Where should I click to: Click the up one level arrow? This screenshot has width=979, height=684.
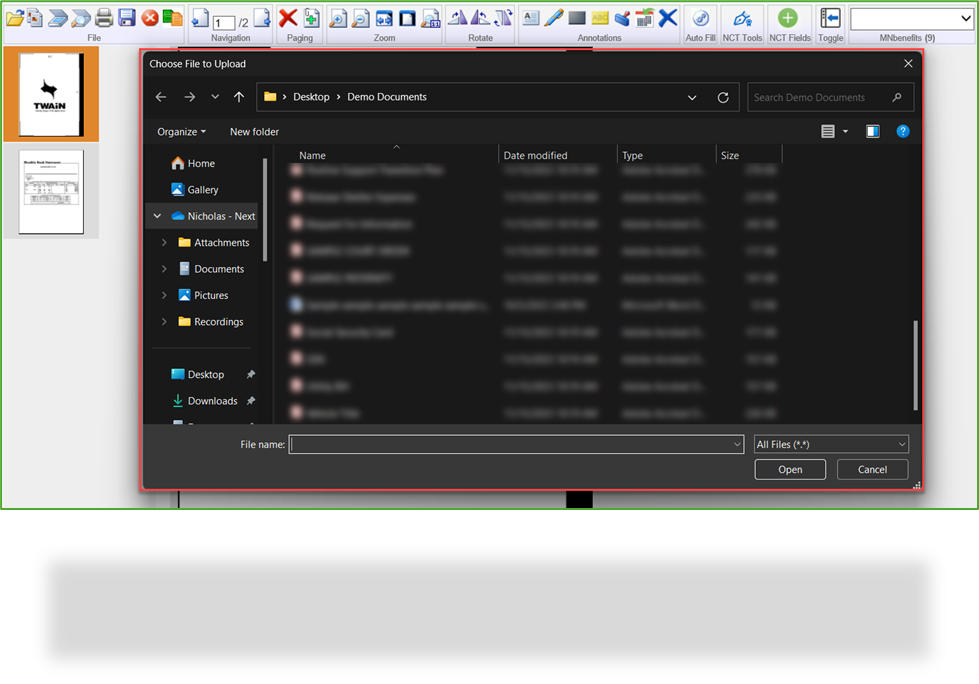tap(239, 97)
